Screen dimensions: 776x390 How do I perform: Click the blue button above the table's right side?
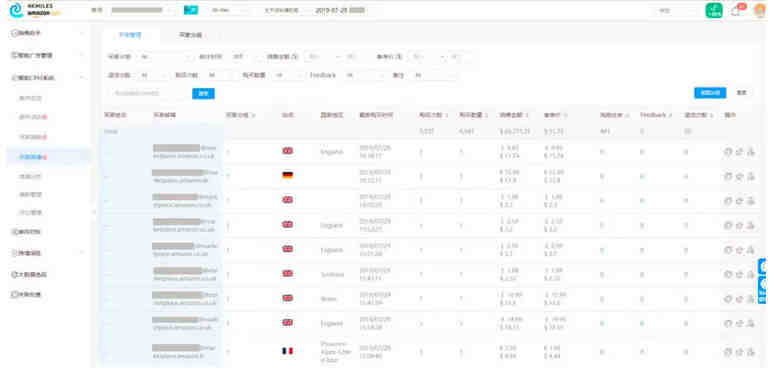click(710, 93)
